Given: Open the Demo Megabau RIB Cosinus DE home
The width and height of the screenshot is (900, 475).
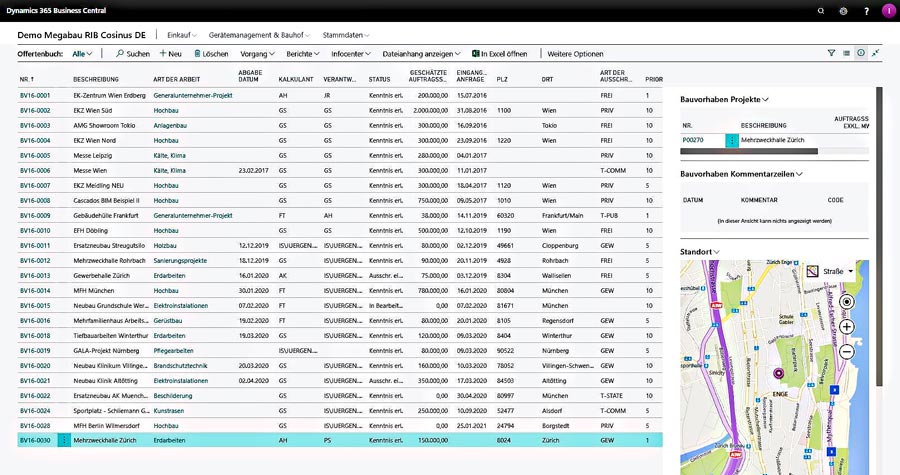Looking at the screenshot, I should coord(82,35).
